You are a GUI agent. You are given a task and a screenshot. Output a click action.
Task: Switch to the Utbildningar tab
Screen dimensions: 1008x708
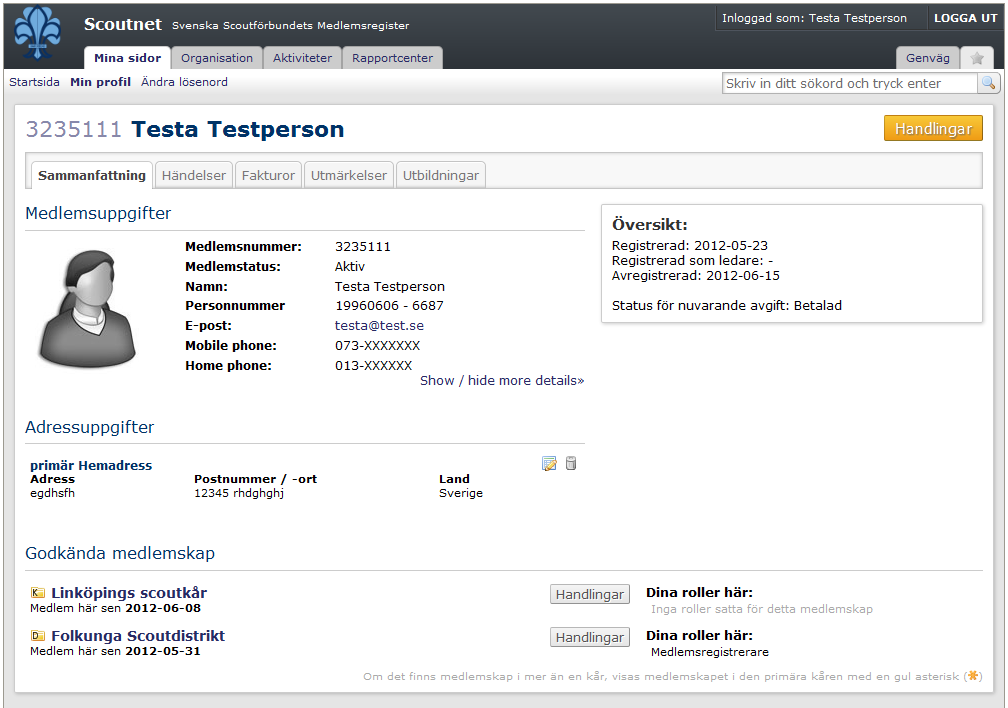[440, 176]
